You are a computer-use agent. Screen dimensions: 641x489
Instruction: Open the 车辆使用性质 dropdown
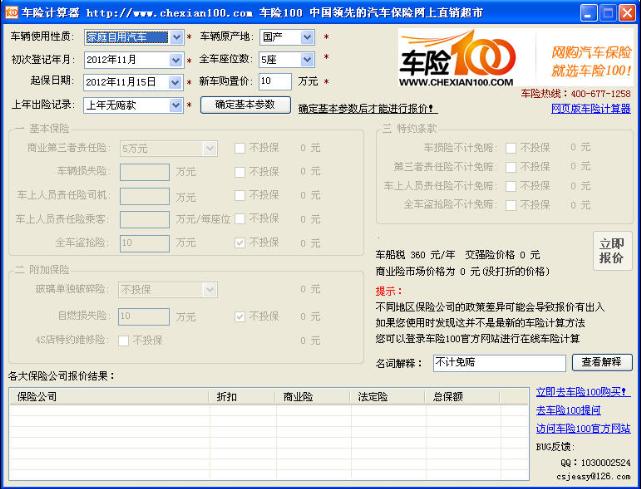pos(177,37)
